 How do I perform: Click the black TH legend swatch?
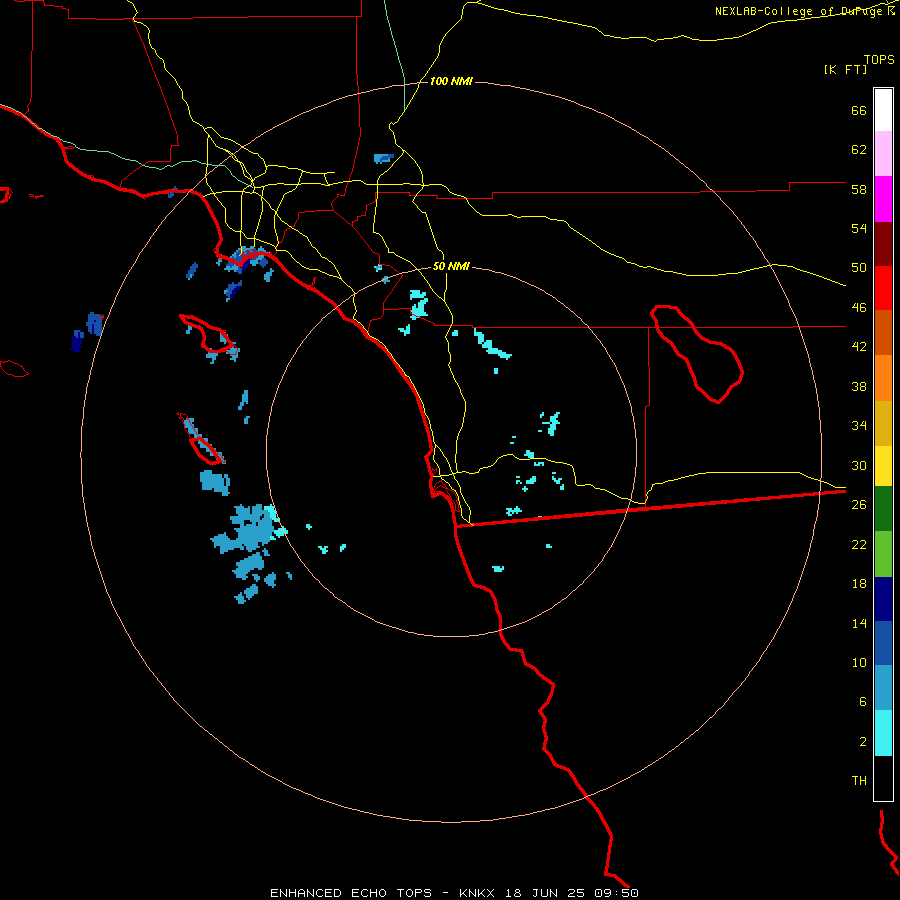pos(883,778)
